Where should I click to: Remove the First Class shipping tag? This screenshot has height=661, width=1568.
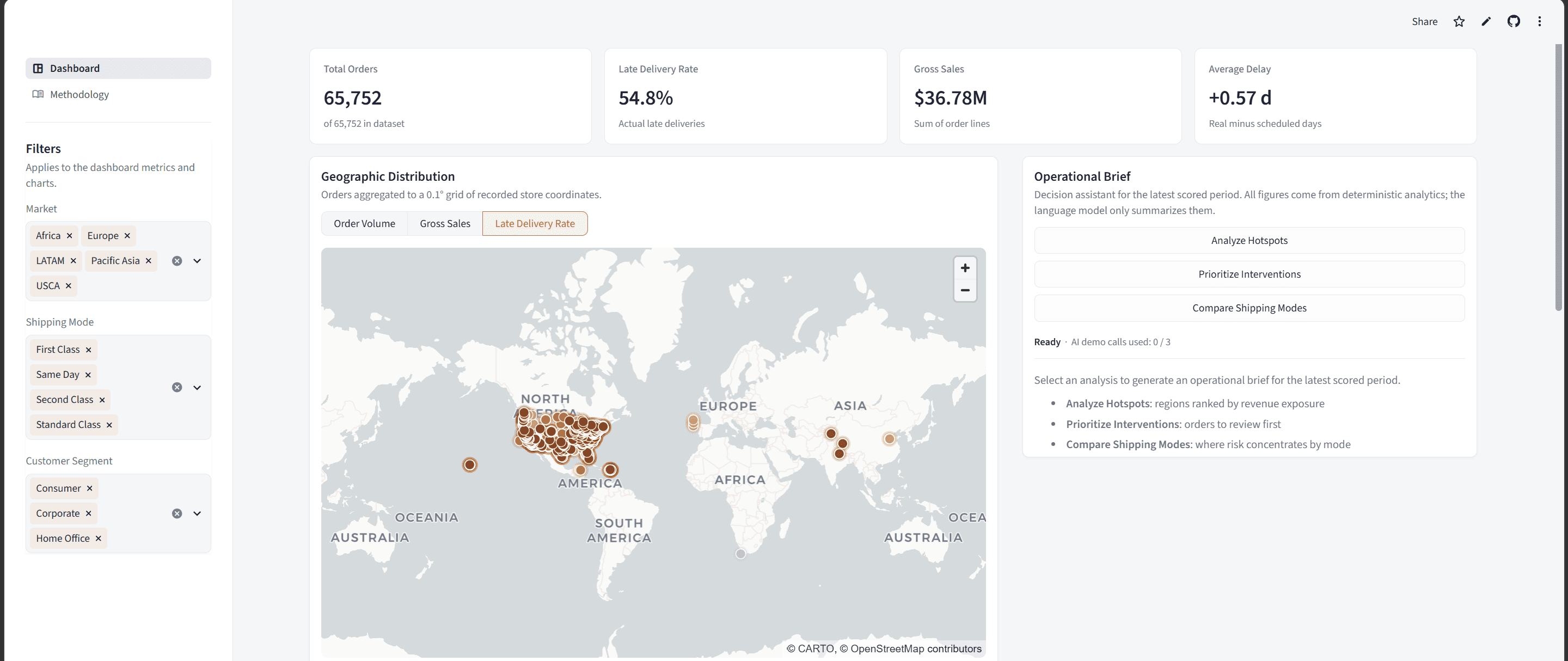pyautogui.click(x=88, y=350)
